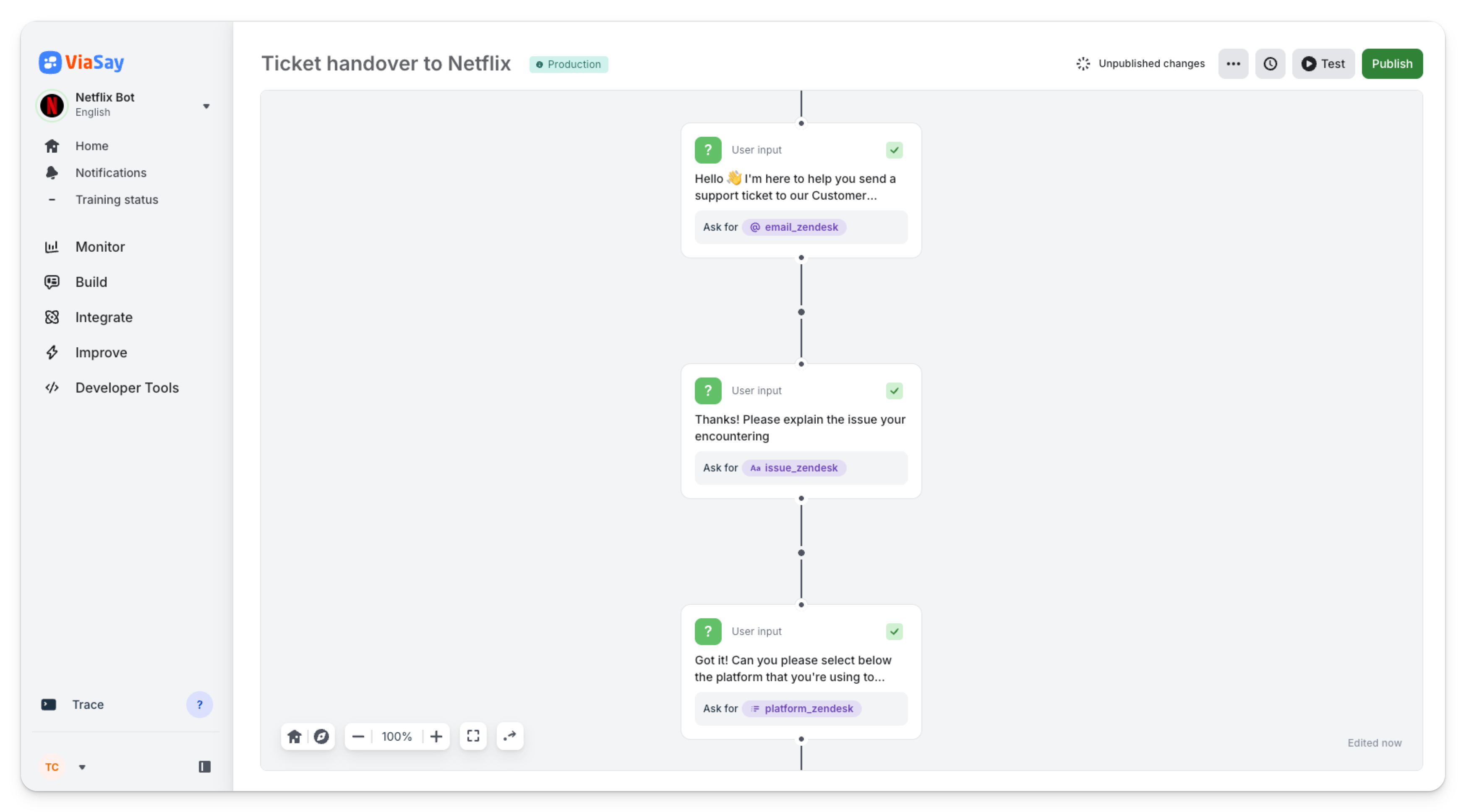Expand the Netflix Bot selector dropdown arrow
This screenshot has width=1466, height=812.
pyautogui.click(x=206, y=107)
